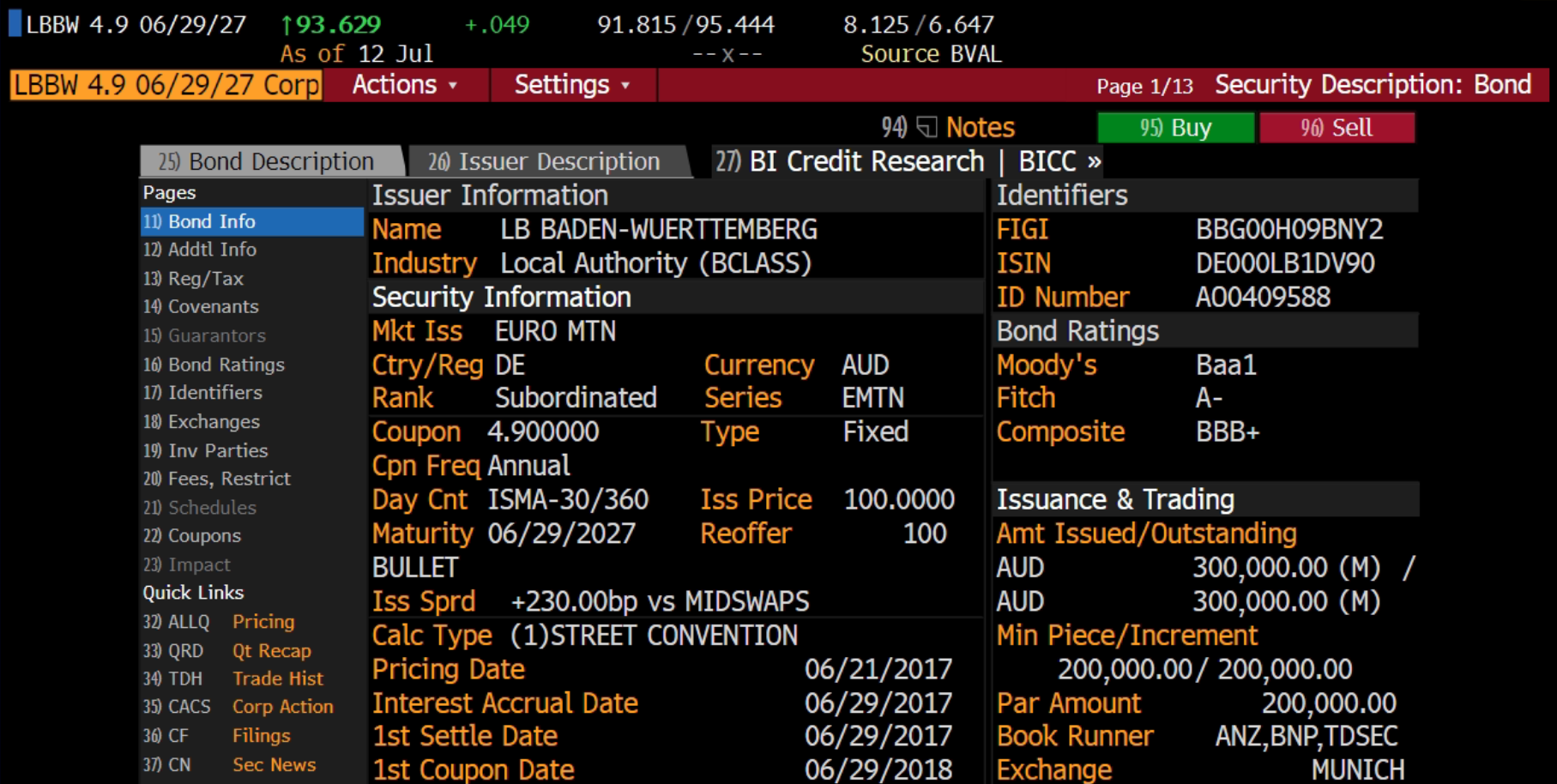Click the Currency value AUD

pos(865,365)
